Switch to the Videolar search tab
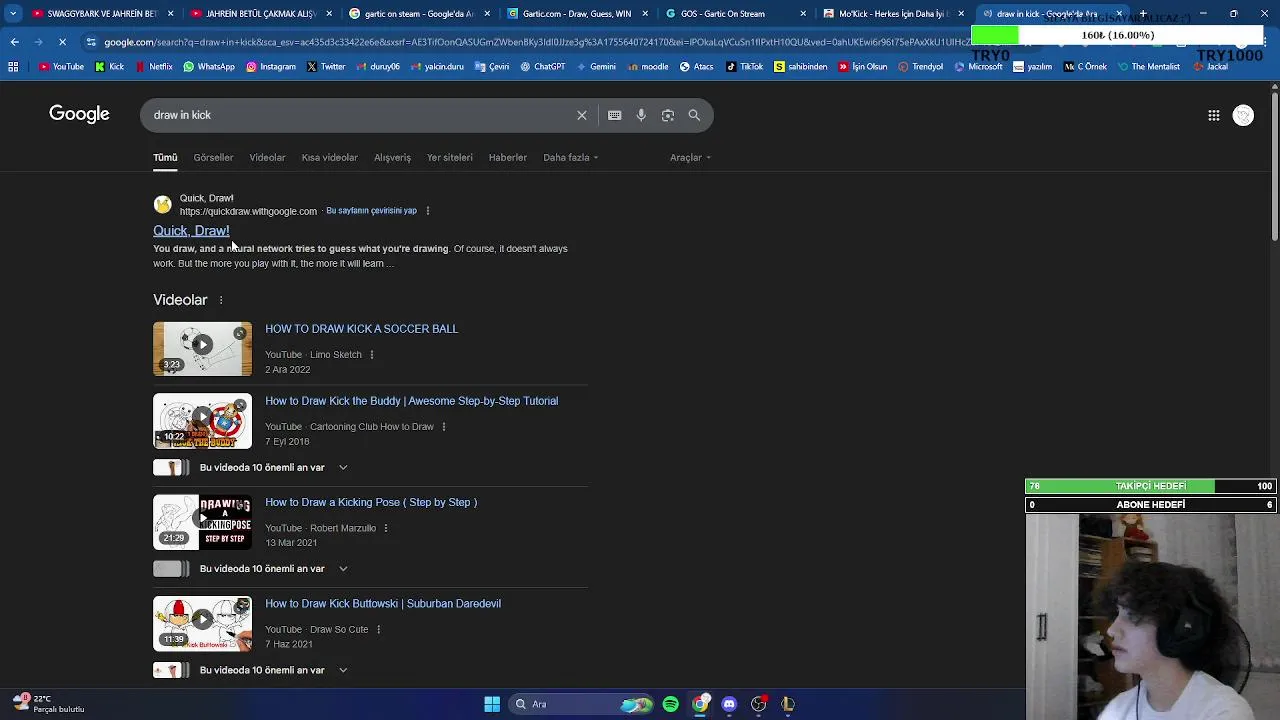1280x720 pixels. (x=267, y=158)
